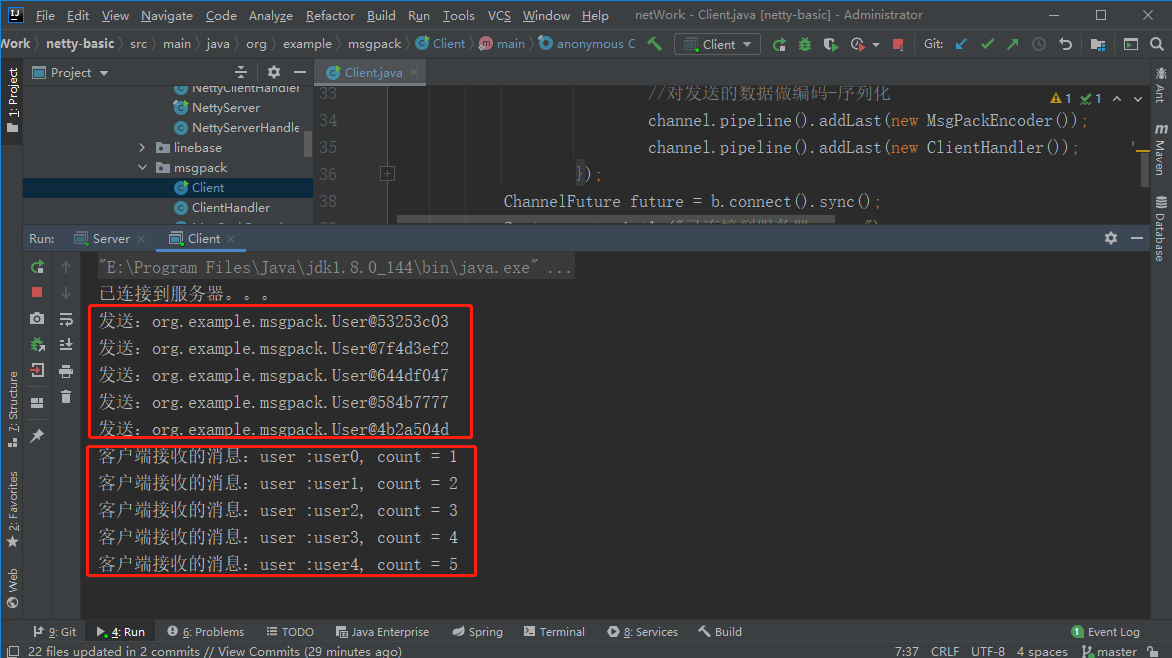Change UTF-8 file encoding

(987, 651)
